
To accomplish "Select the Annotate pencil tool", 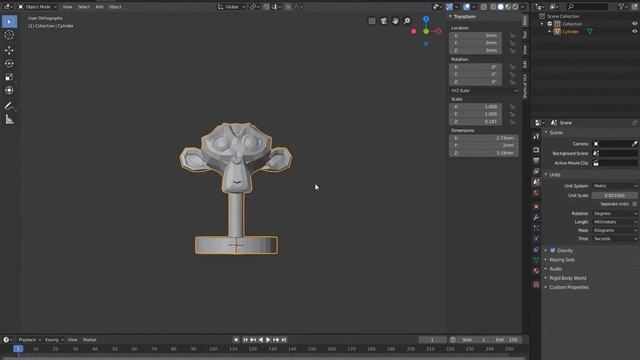I will tap(9, 106).
